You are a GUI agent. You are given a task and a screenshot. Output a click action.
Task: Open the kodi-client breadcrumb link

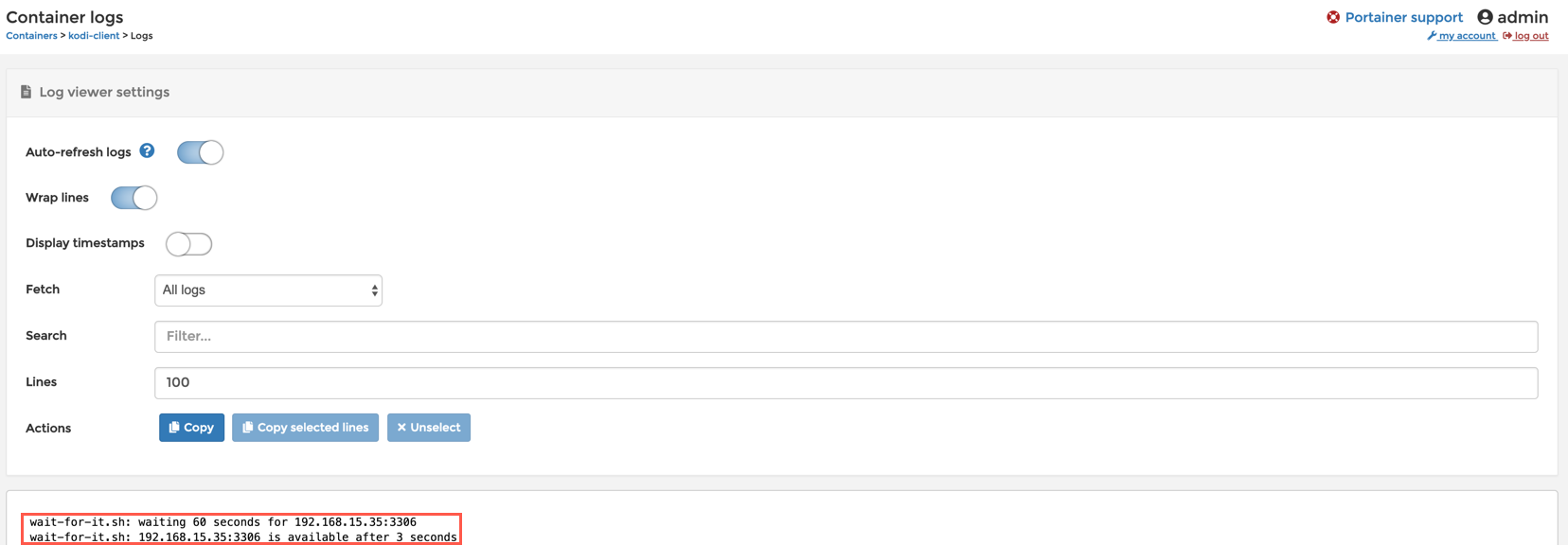[x=94, y=36]
